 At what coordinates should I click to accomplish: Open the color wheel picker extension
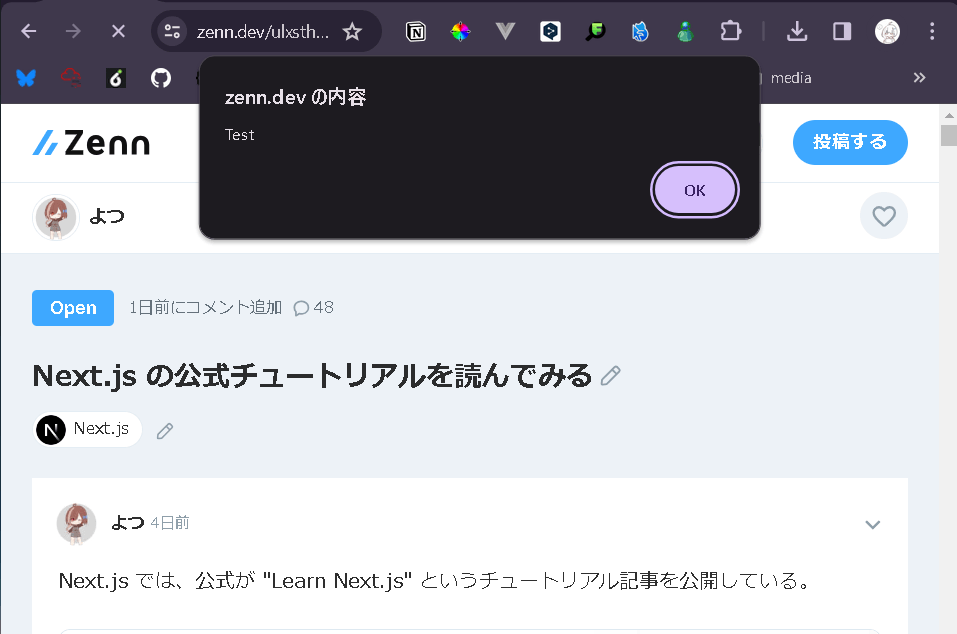460,31
